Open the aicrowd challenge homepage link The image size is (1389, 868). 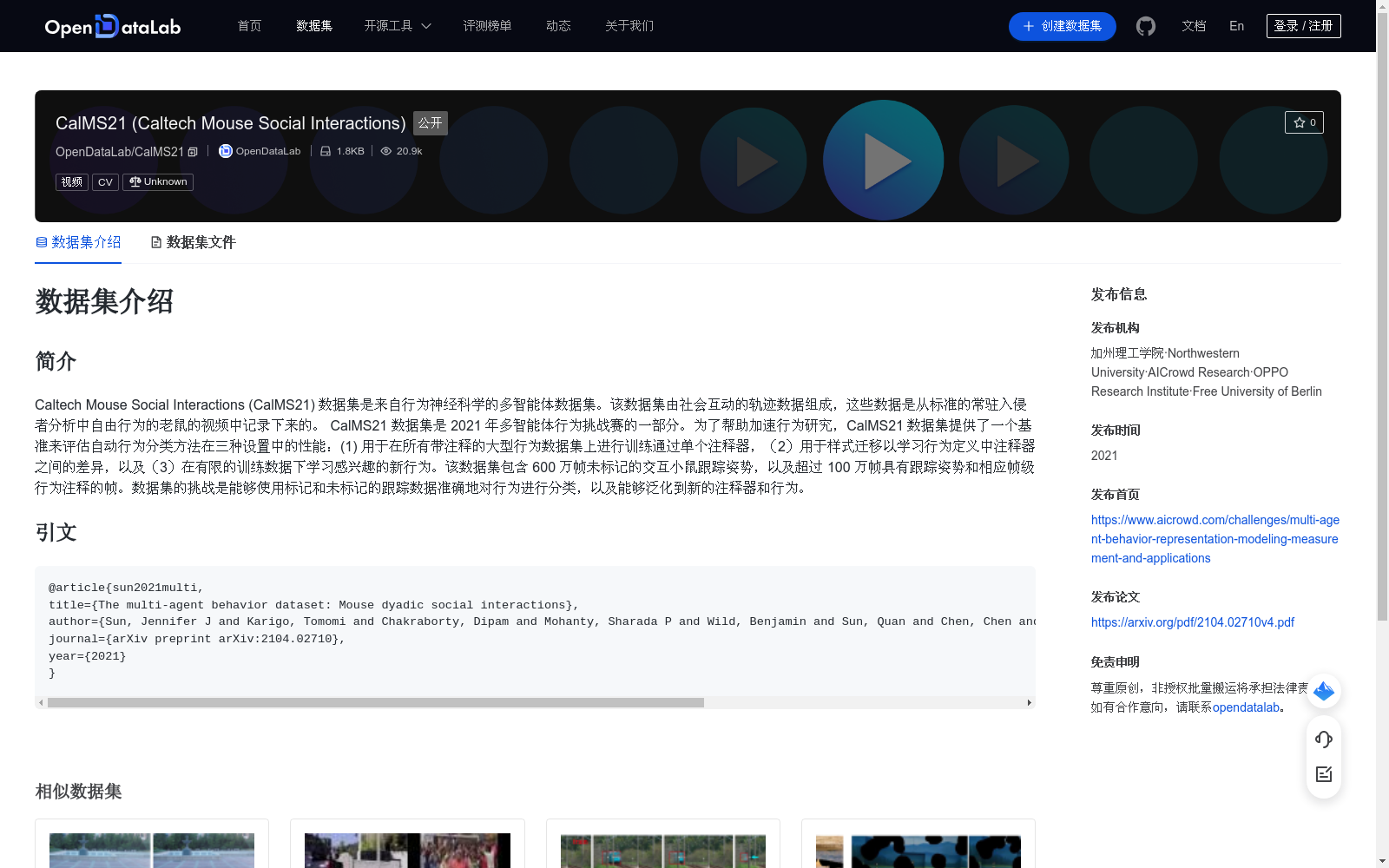click(x=1215, y=539)
